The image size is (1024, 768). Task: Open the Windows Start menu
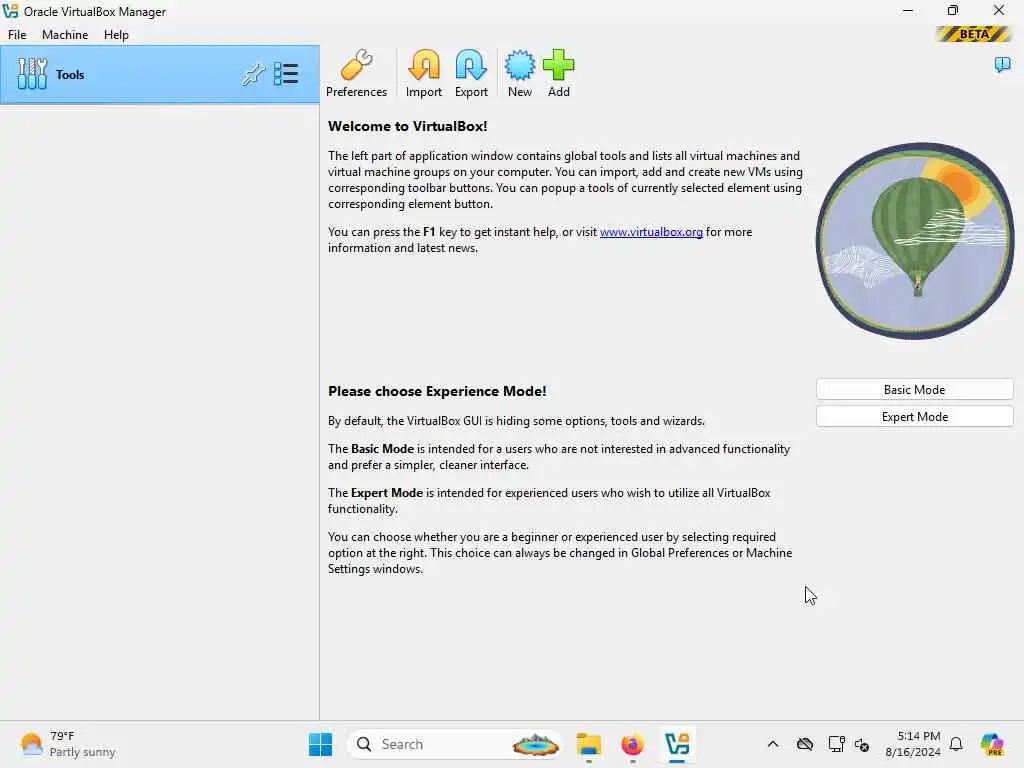point(320,744)
